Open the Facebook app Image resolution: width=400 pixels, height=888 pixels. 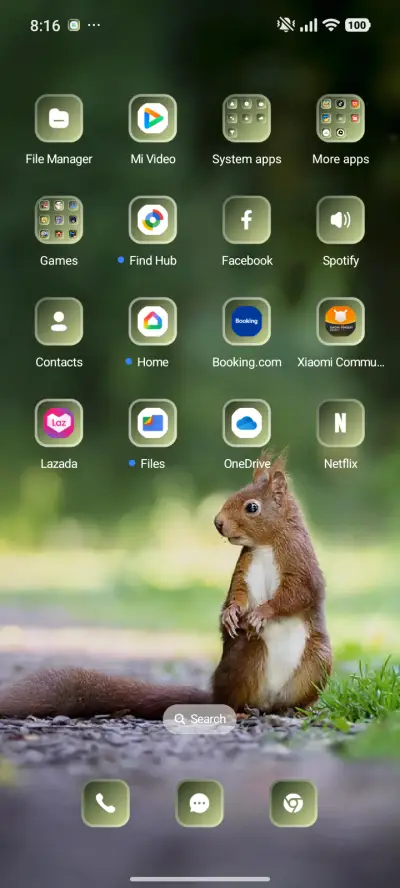tap(246, 220)
